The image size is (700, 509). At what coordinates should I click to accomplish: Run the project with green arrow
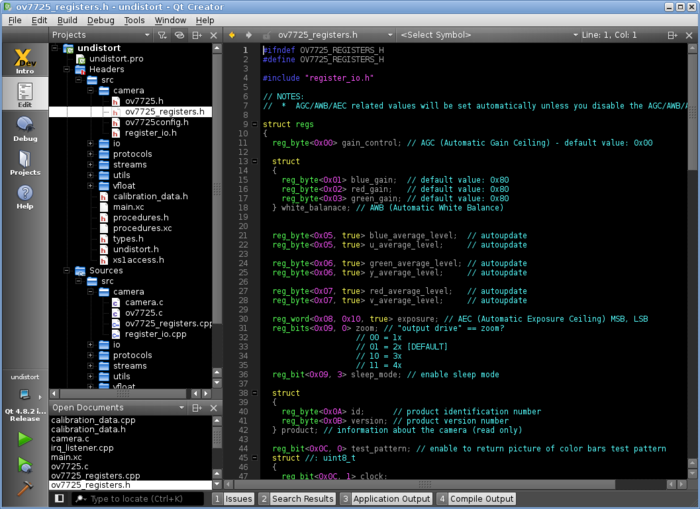click(25, 439)
